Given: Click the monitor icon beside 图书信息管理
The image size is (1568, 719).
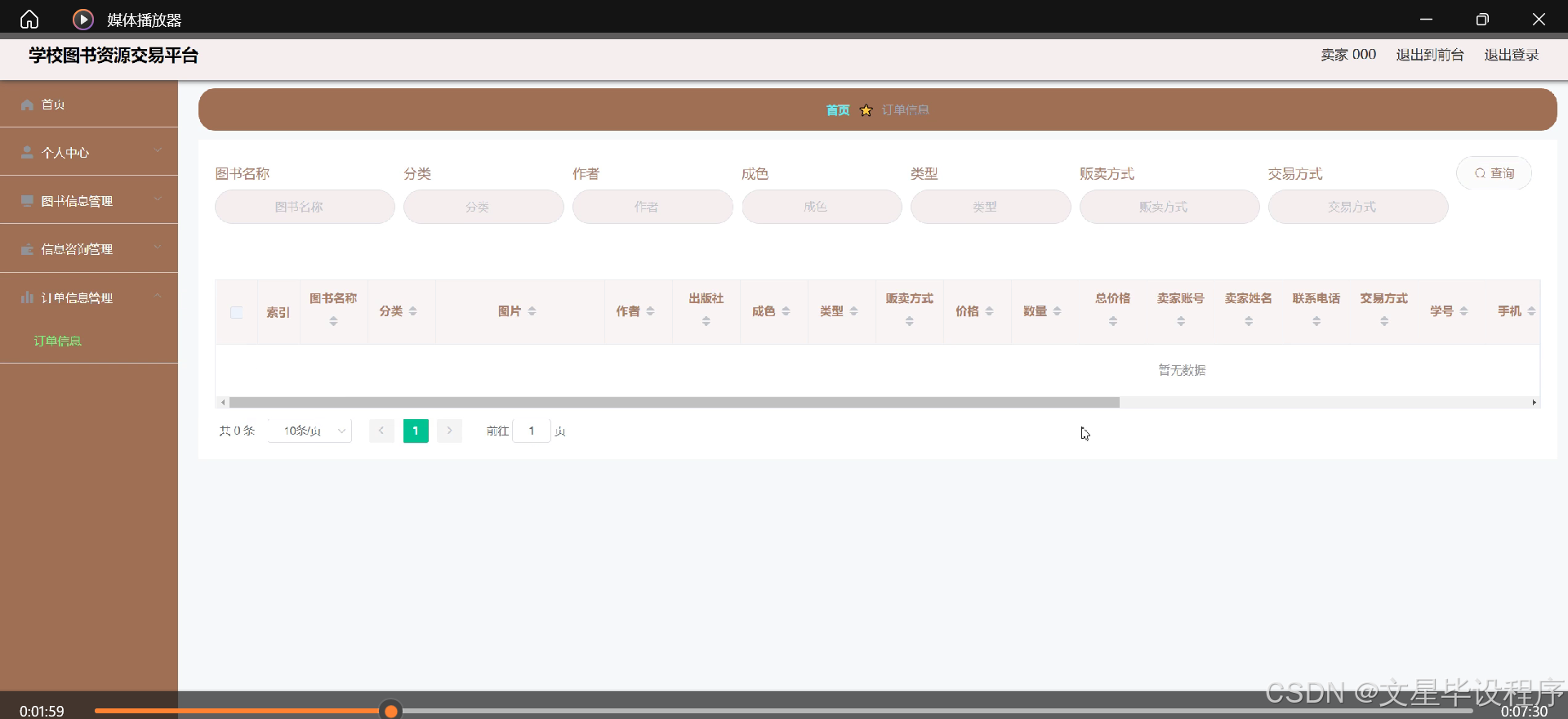Looking at the screenshot, I should click(x=27, y=201).
